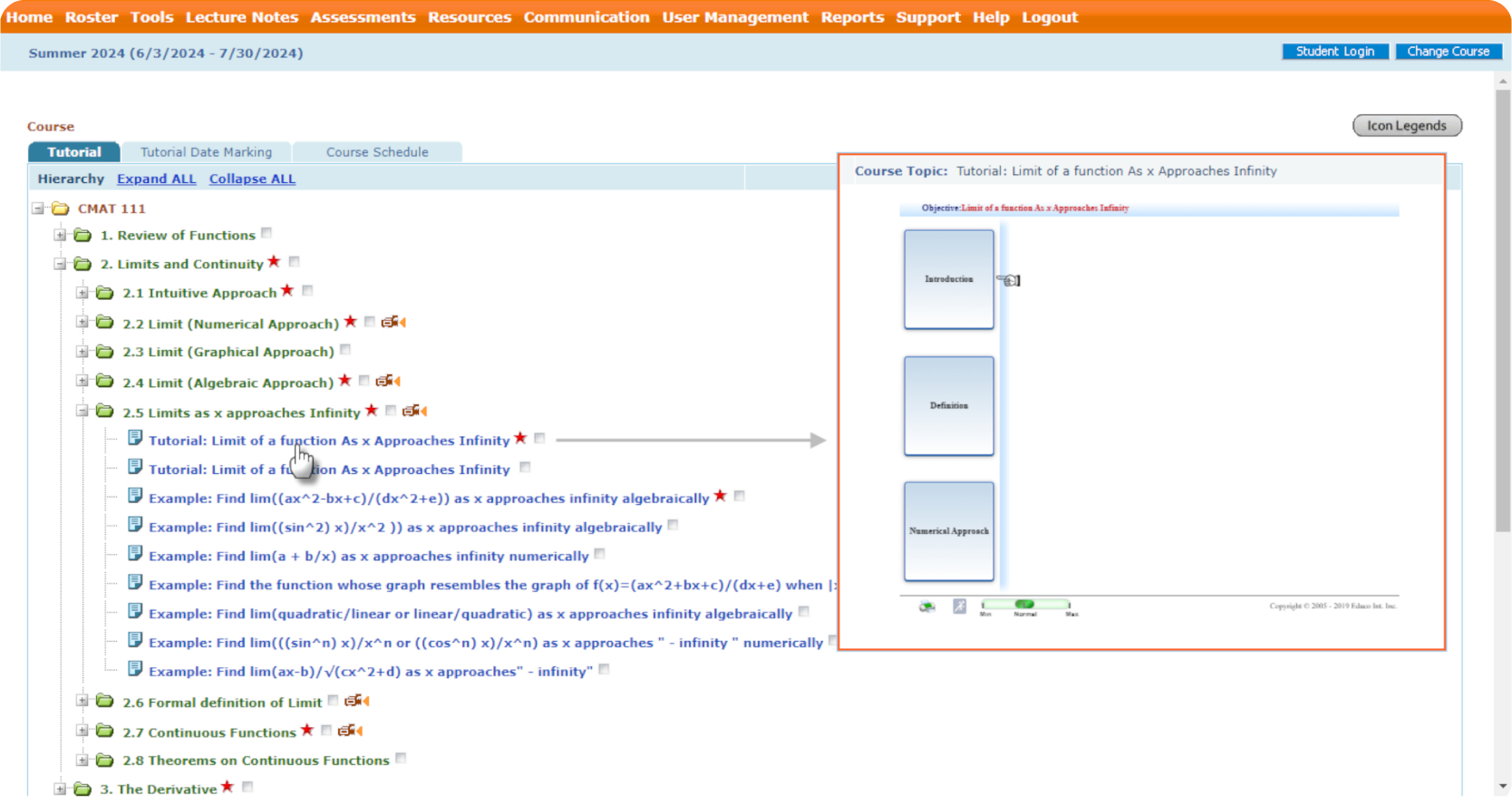Open the Lecture Notes menu

[x=242, y=17]
